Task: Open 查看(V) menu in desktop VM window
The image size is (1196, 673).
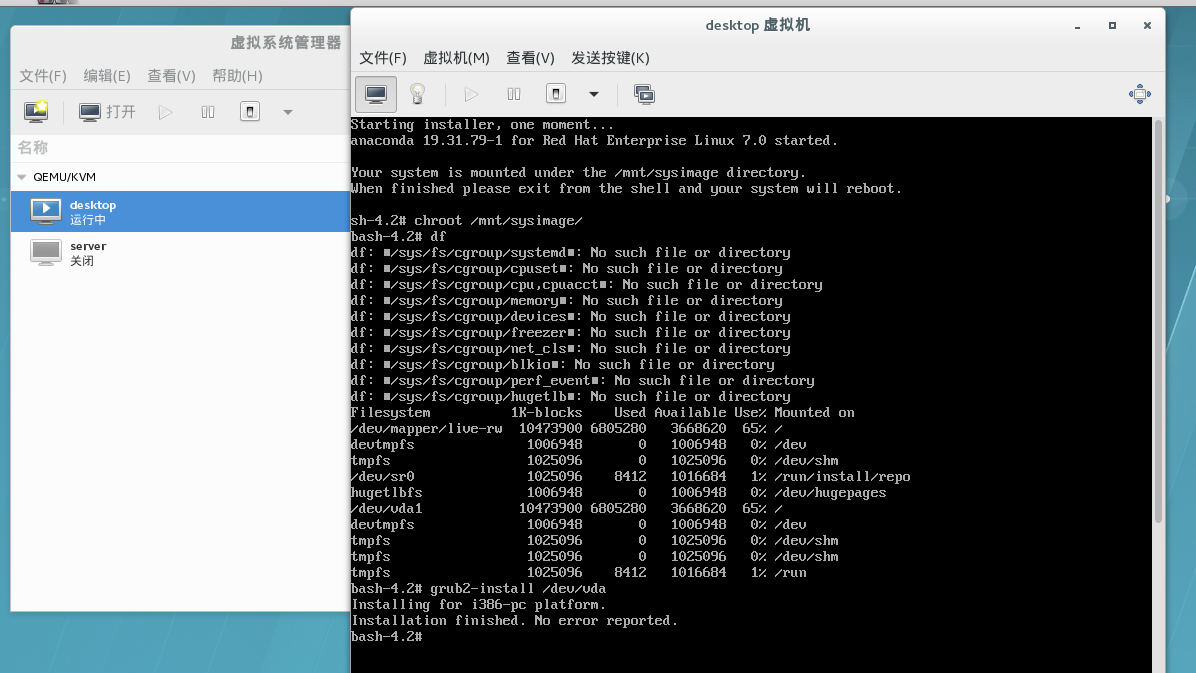Action: [530, 58]
